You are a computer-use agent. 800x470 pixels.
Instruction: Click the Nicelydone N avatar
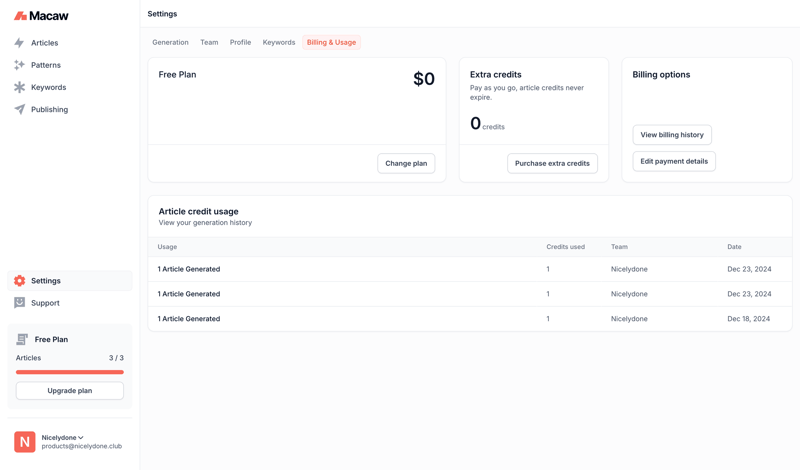click(x=24, y=442)
